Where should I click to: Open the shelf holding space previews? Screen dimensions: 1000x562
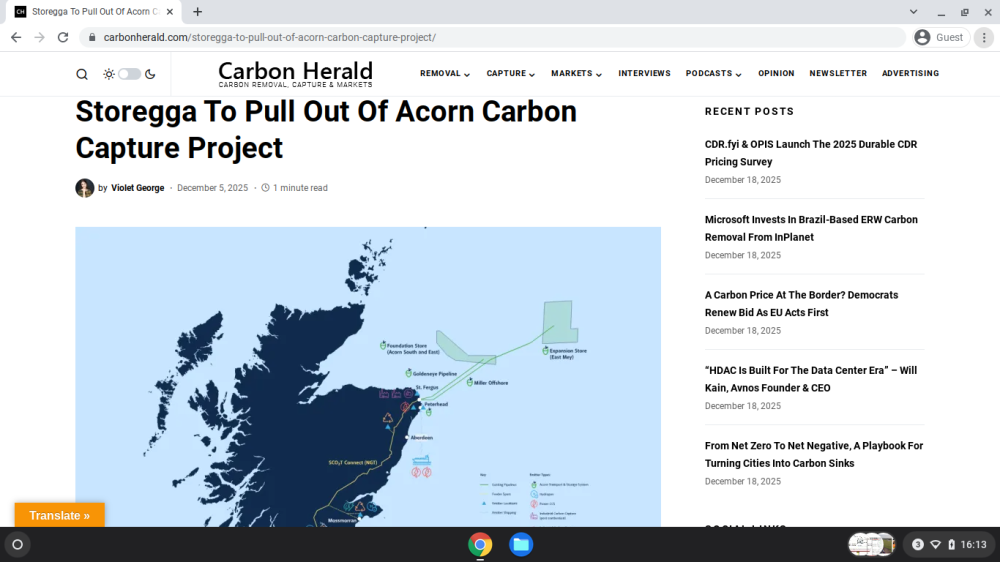tap(871, 545)
